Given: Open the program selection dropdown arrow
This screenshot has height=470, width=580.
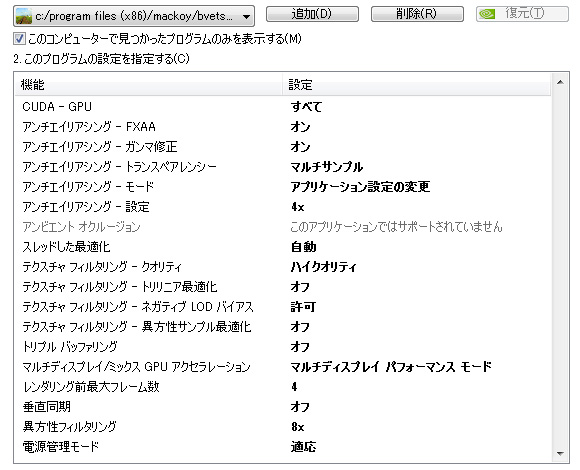Looking at the screenshot, I should [x=246, y=16].
